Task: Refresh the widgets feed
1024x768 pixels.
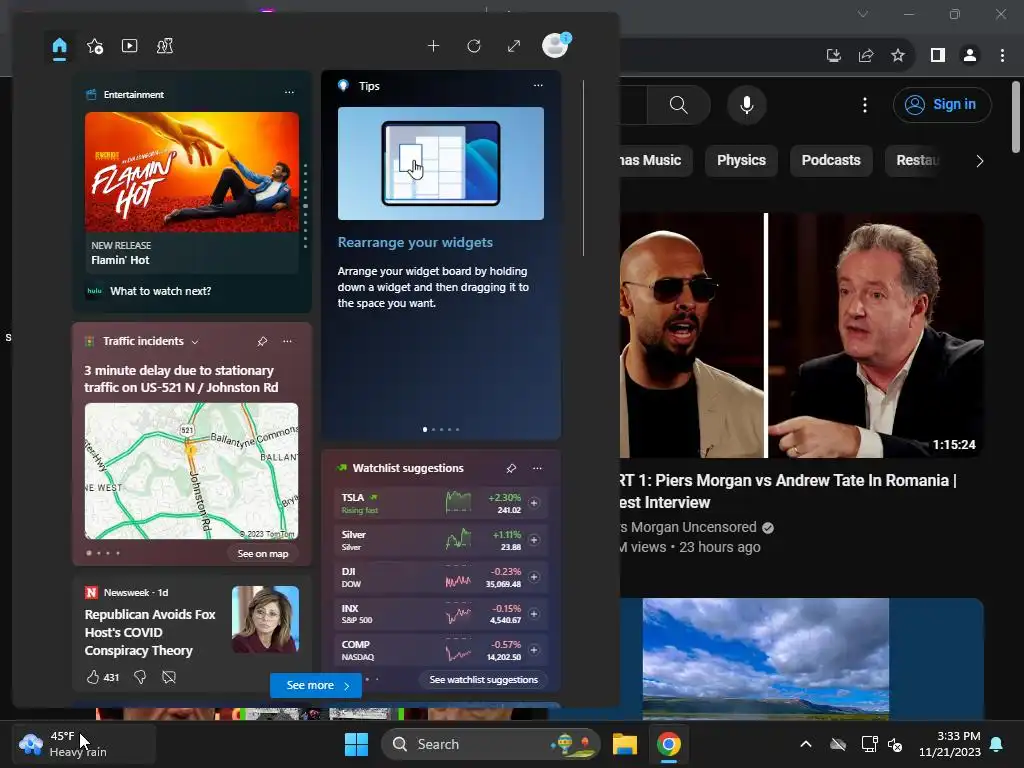Action: (x=473, y=46)
